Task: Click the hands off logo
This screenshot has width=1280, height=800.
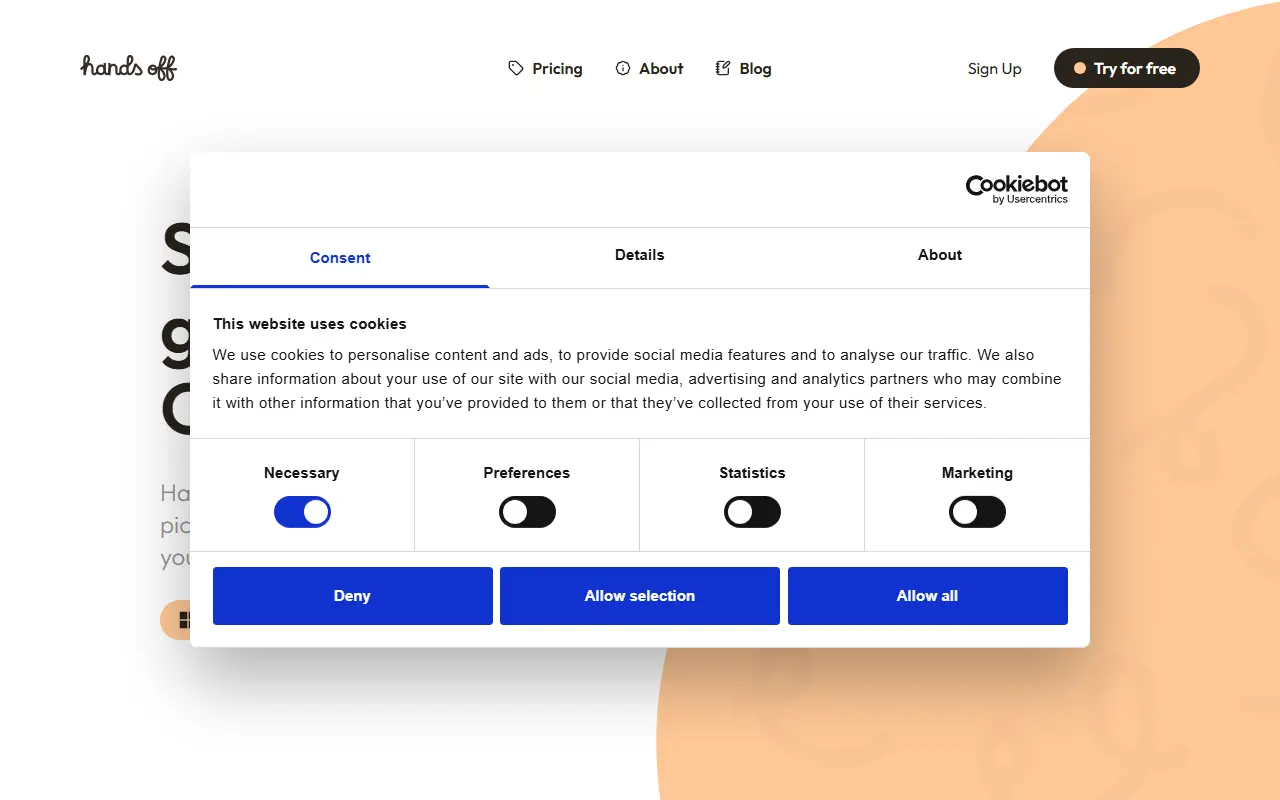Action: tap(129, 68)
